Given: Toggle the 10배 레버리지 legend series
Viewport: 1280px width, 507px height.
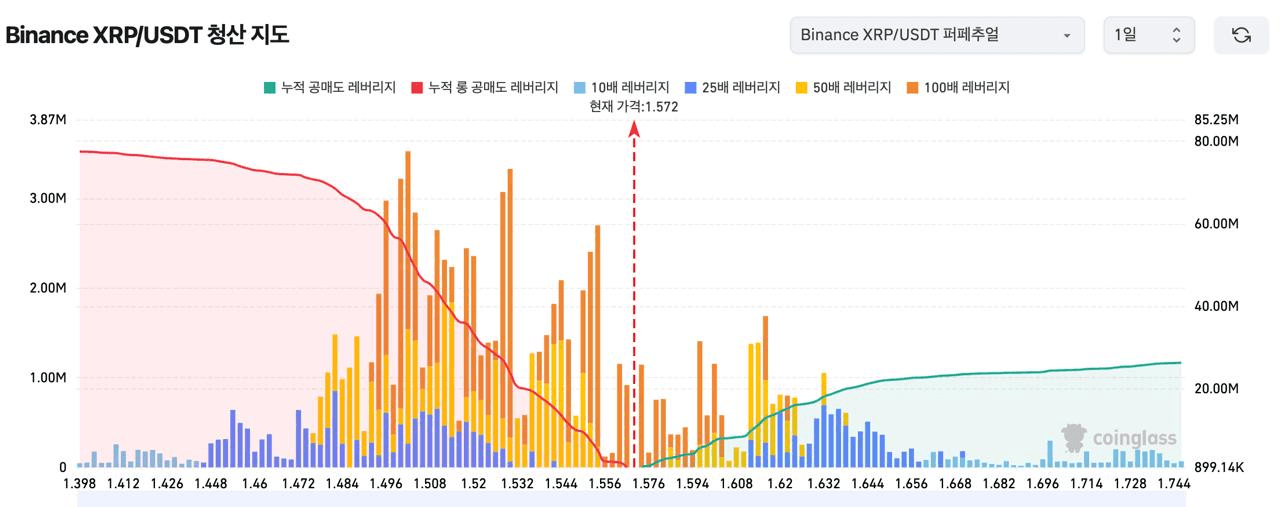Looking at the screenshot, I should [x=624, y=87].
